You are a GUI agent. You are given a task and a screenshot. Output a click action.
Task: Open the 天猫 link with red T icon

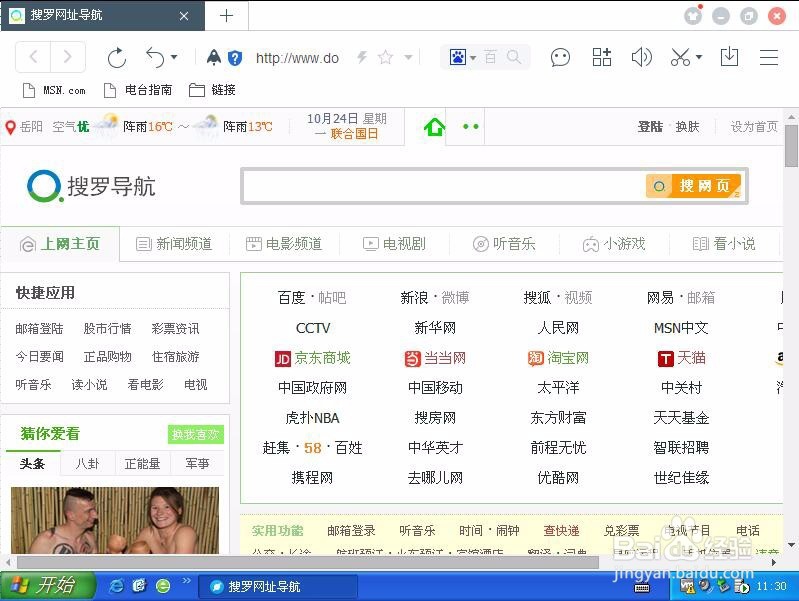coord(681,358)
